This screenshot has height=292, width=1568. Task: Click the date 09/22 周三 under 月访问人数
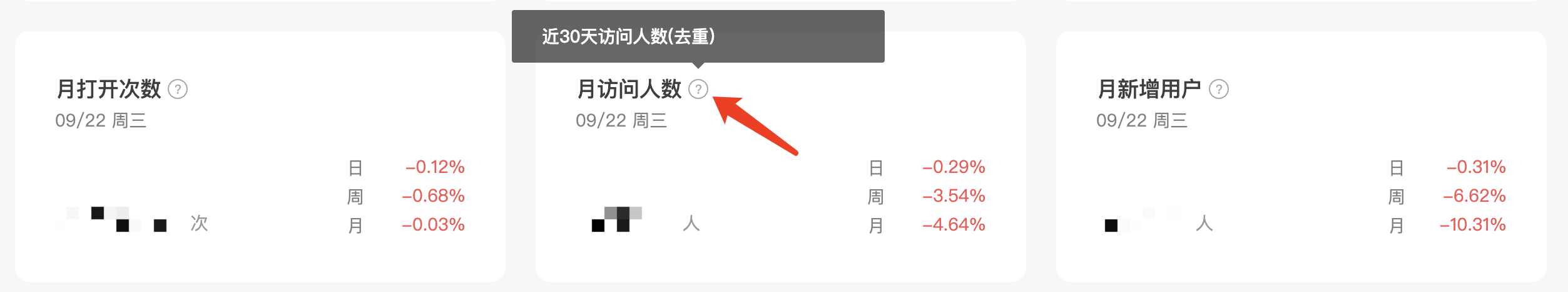(x=621, y=120)
